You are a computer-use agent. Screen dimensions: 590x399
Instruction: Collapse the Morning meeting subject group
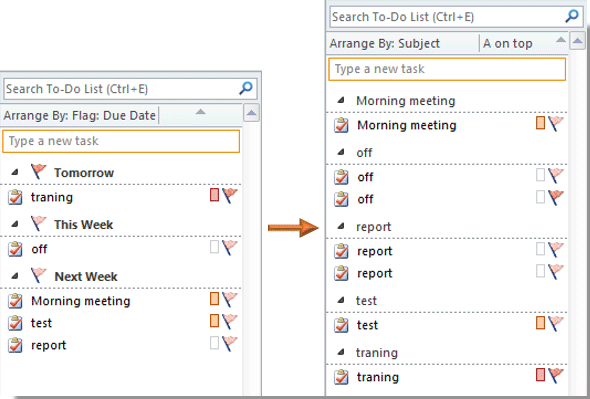(341, 100)
